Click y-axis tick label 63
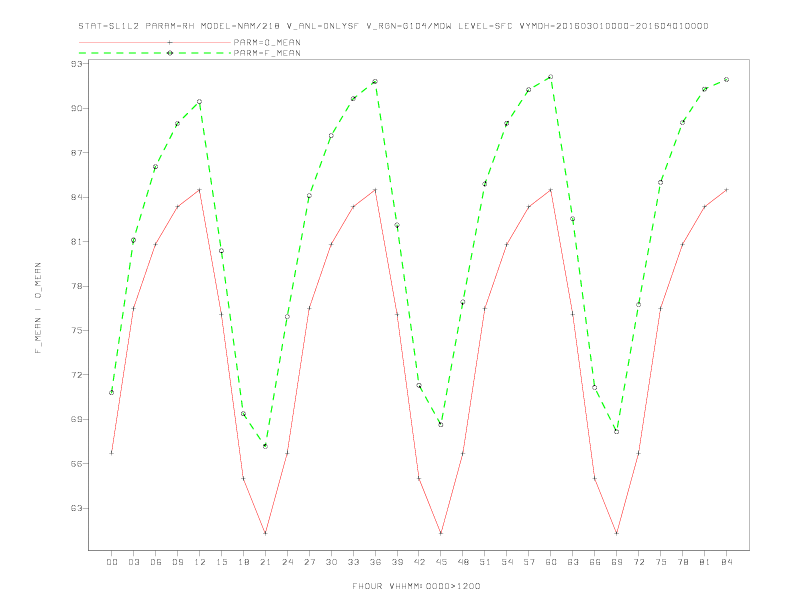 click(x=77, y=508)
